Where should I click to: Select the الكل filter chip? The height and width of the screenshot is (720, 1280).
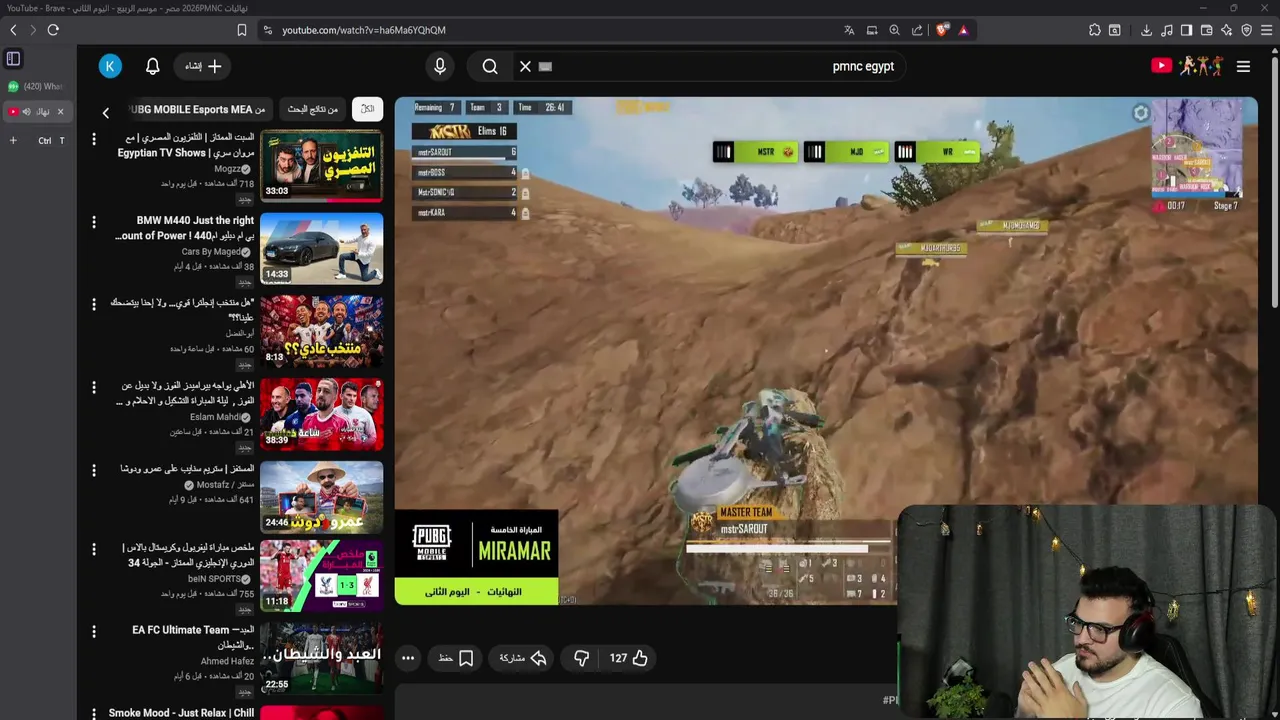[367, 109]
